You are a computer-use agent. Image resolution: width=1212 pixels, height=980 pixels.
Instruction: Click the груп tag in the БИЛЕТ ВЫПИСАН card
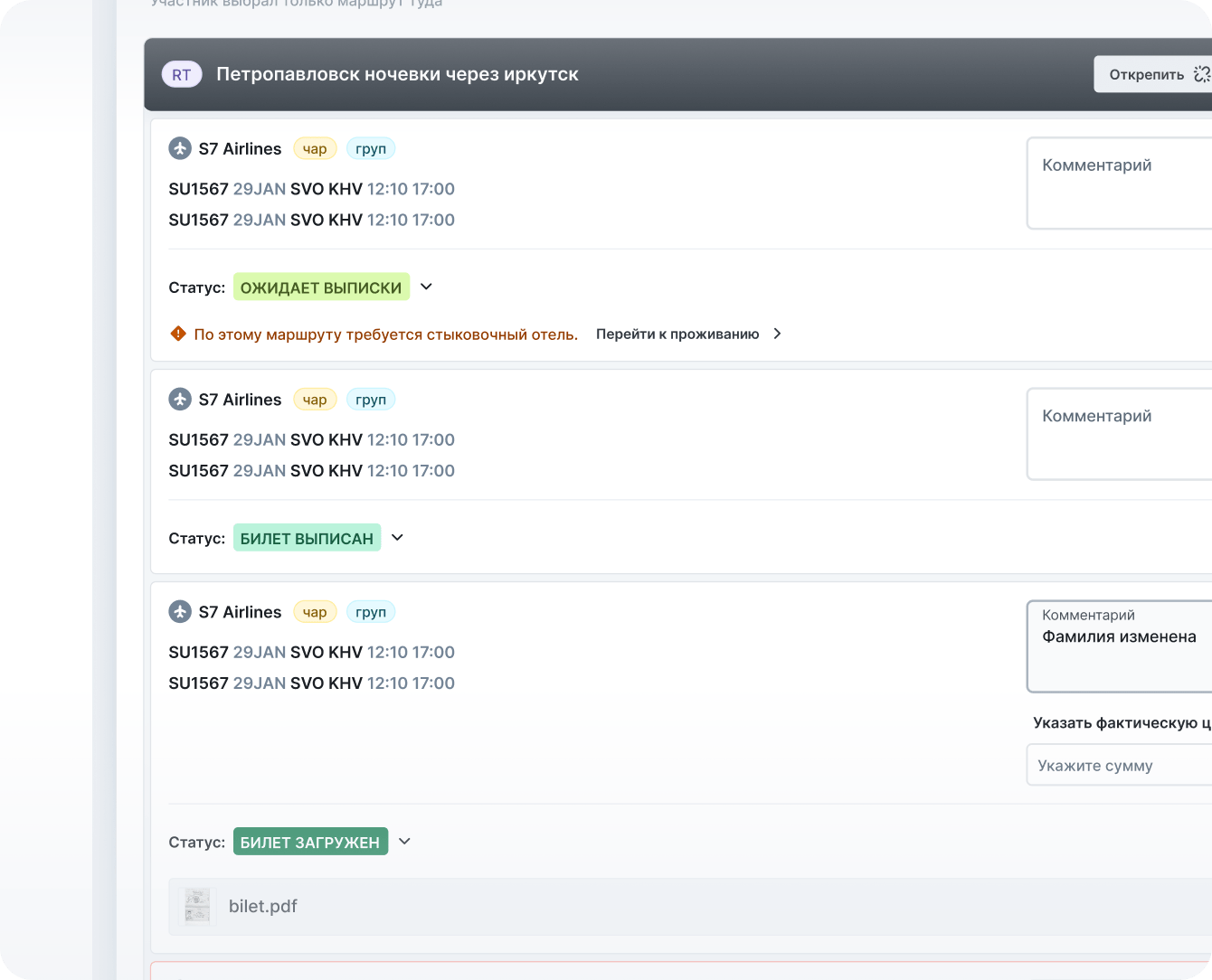371,399
